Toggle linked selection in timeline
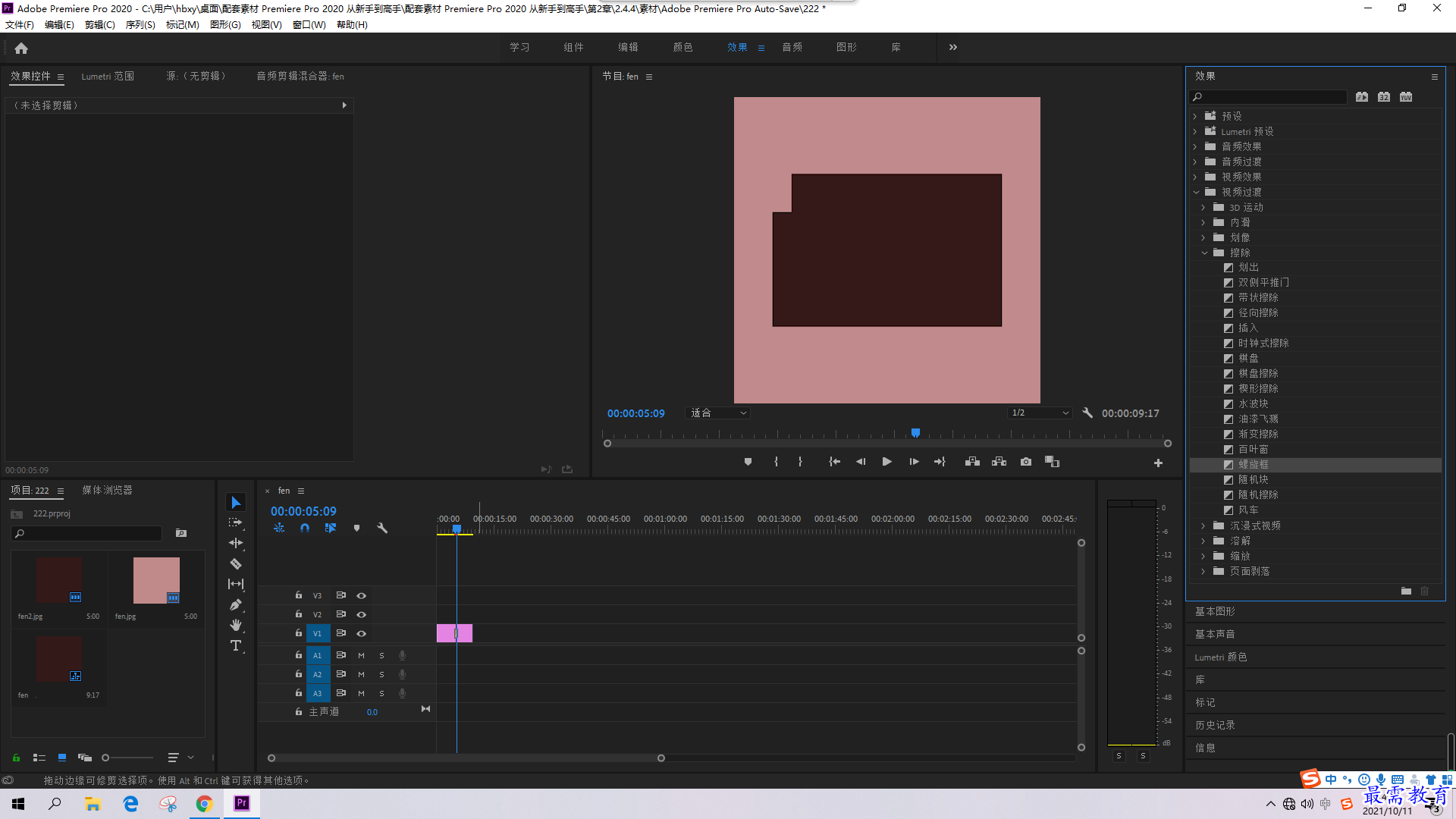The width and height of the screenshot is (1456, 819). coord(331,528)
